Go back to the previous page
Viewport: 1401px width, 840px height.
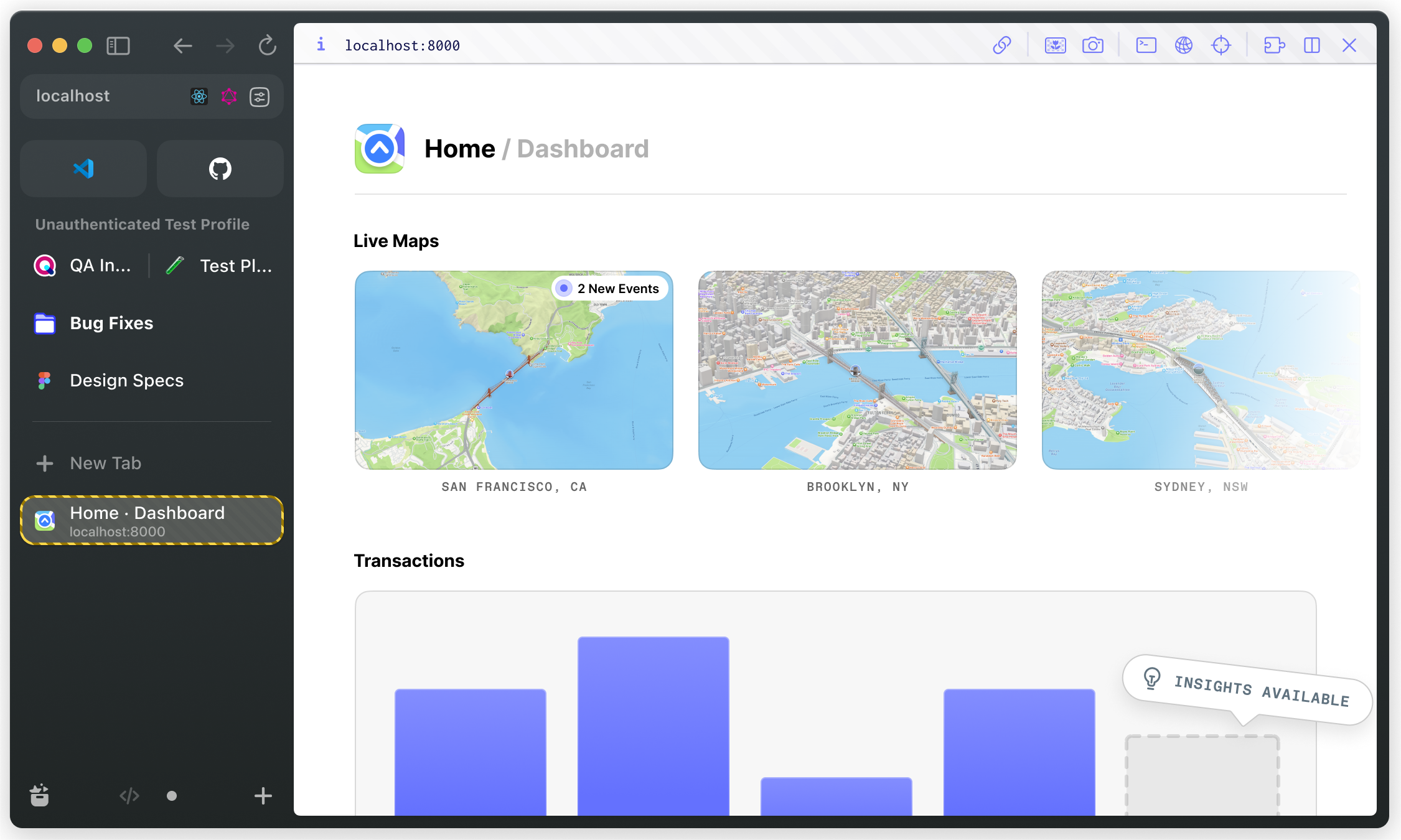(182, 45)
